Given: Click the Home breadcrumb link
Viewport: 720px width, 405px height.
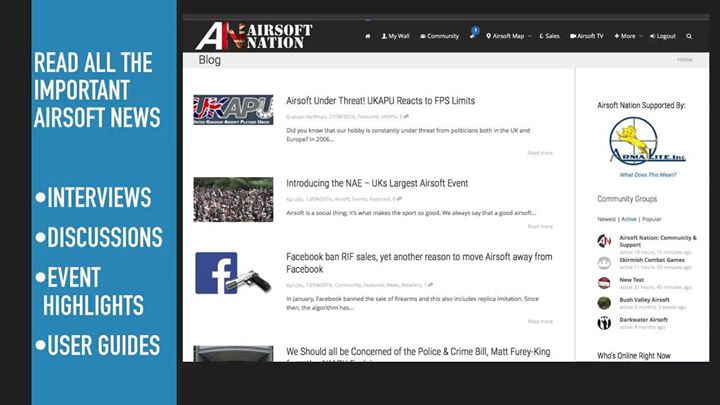Looking at the screenshot, I should click(684, 60).
